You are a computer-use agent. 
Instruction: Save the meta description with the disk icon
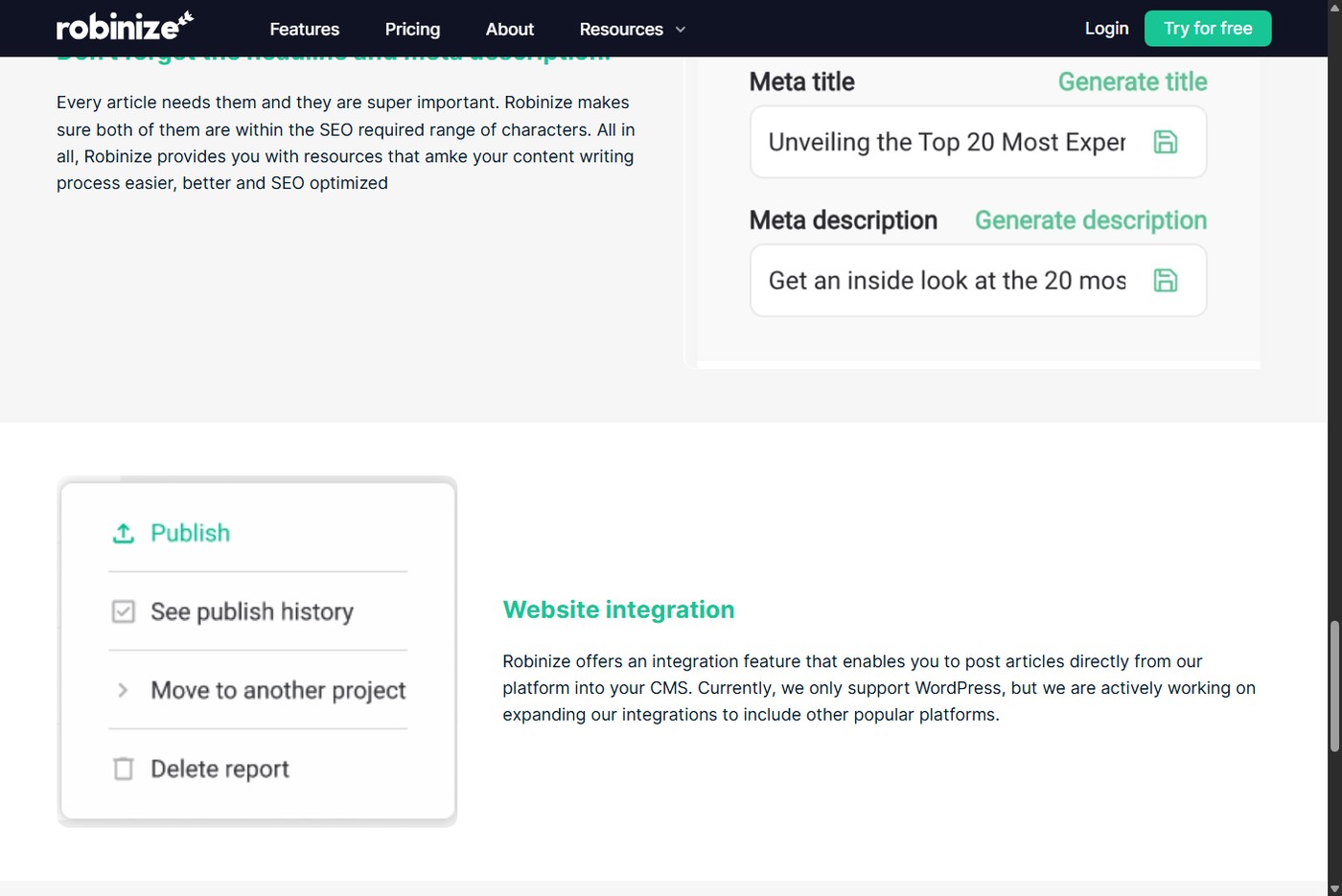point(1165,280)
